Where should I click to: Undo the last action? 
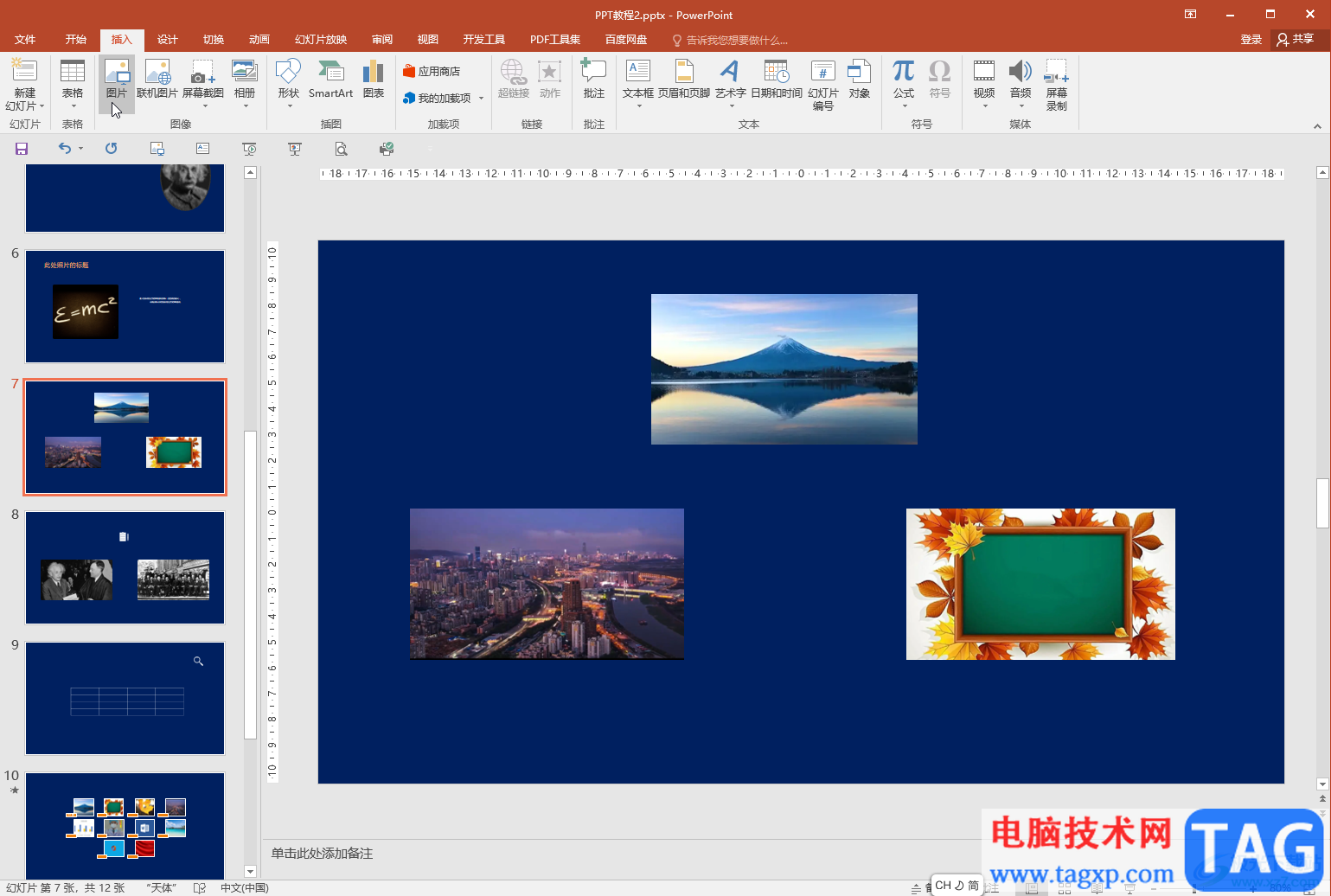click(64, 149)
